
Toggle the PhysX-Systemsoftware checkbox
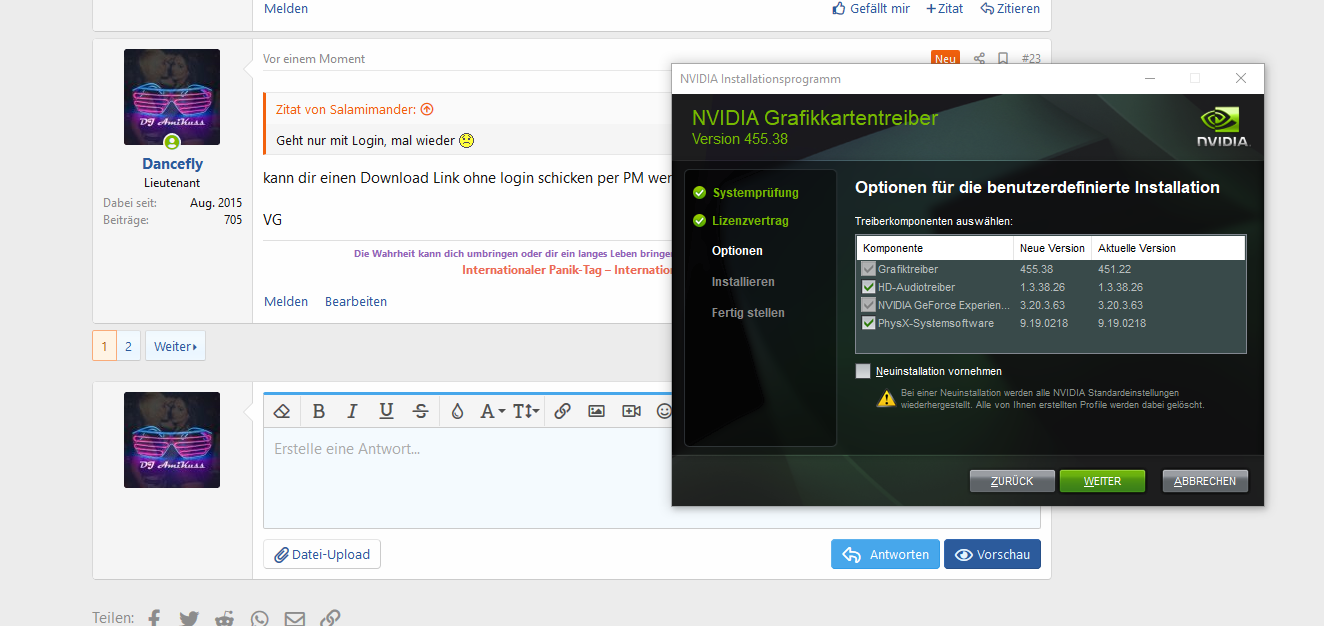pos(868,323)
